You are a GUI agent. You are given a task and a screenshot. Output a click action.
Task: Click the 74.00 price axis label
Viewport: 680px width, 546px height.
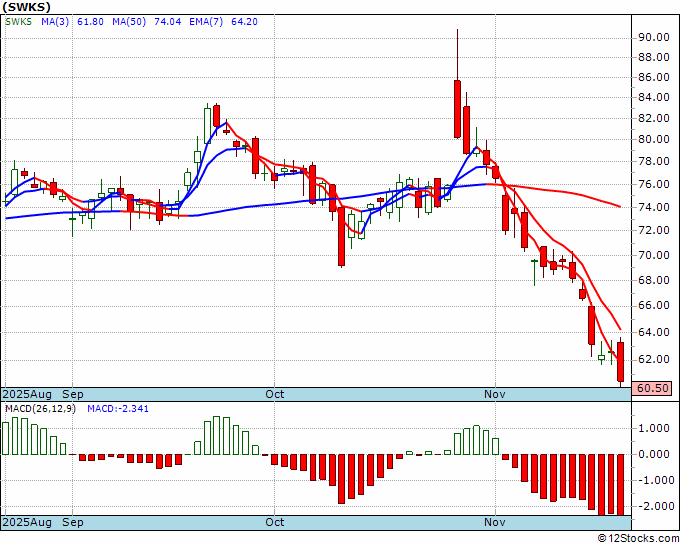(x=654, y=207)
